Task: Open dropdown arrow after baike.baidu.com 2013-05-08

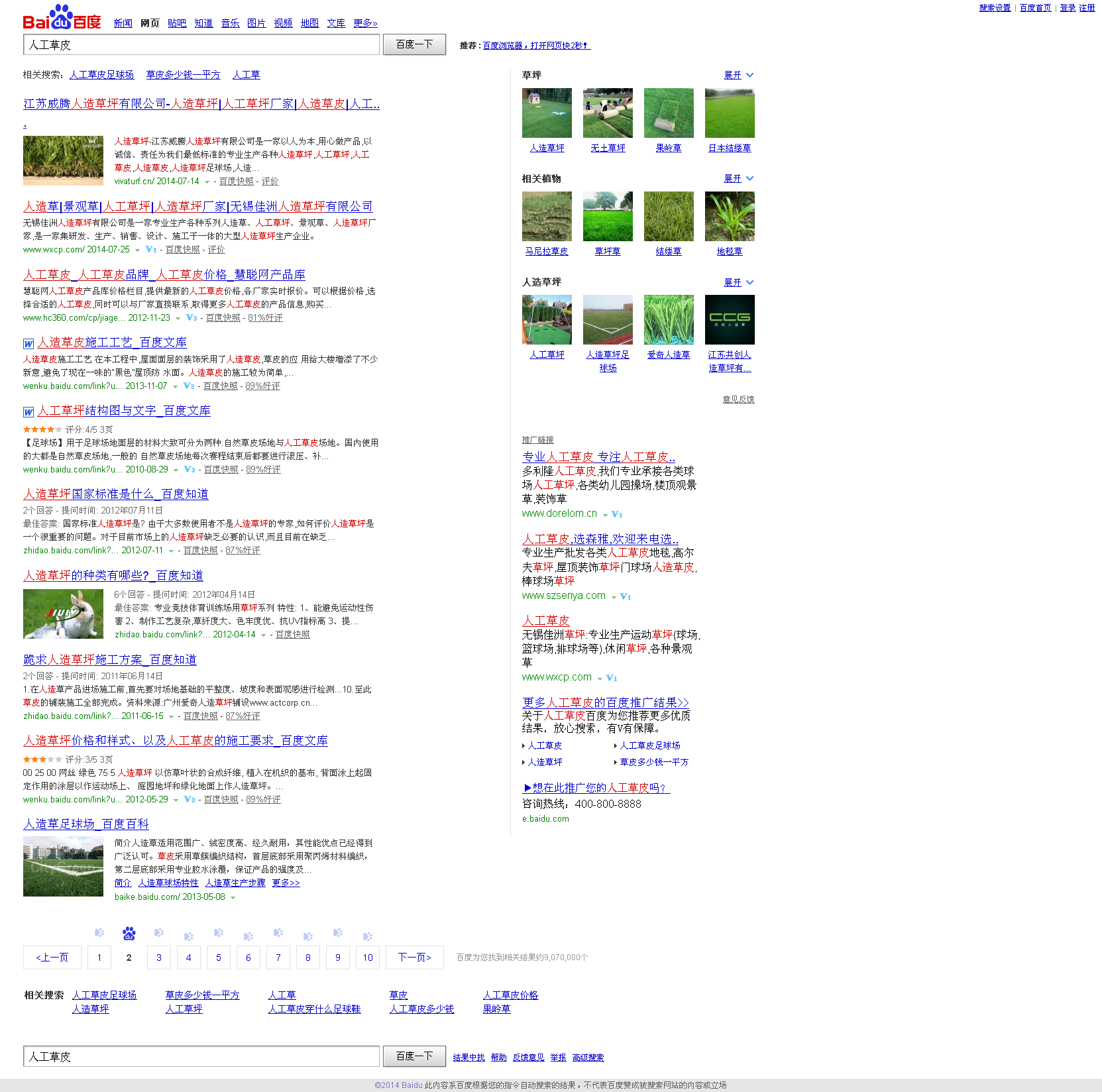Action: click(x=233, y=898)
